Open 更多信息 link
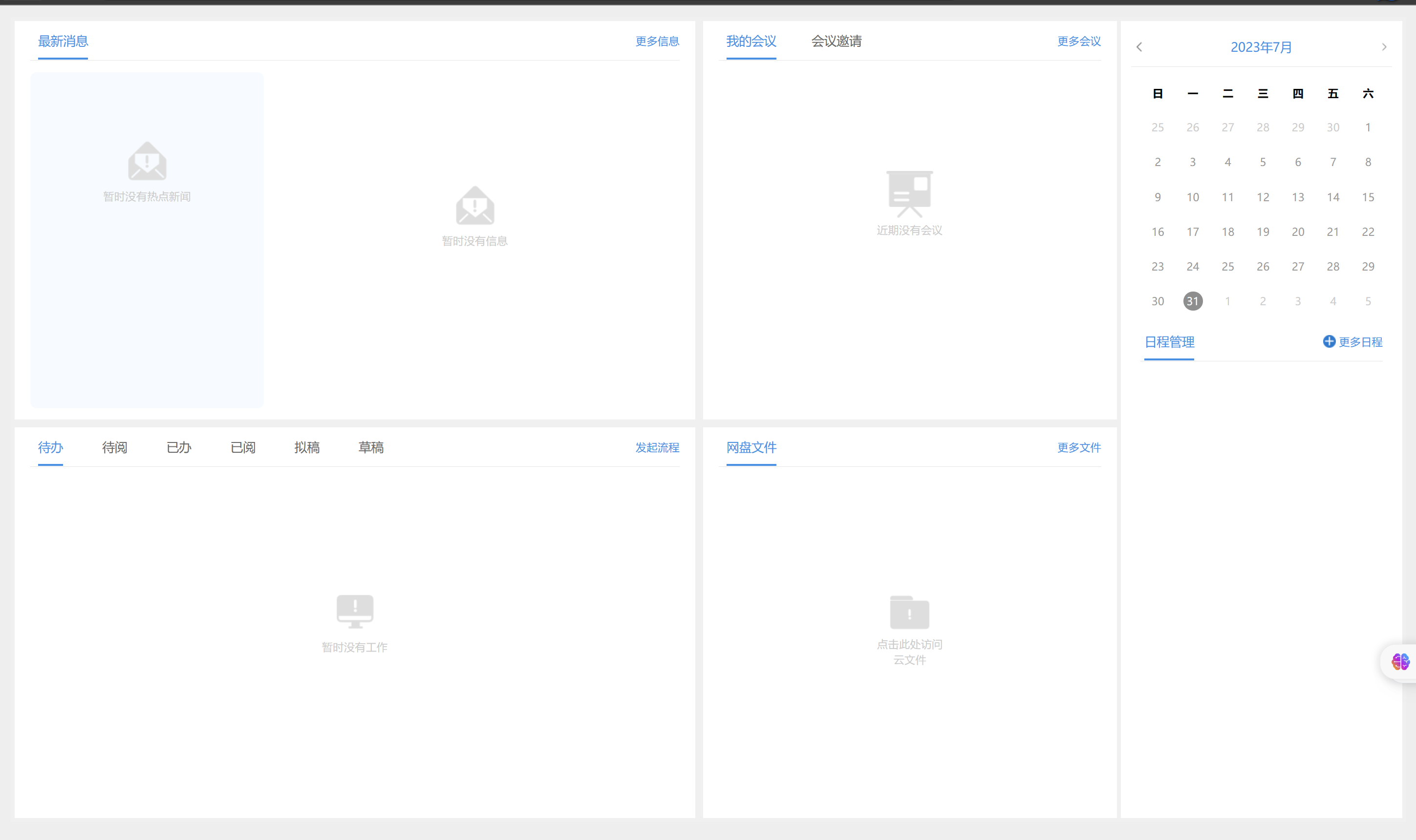1416x840 pixels. 657,42
